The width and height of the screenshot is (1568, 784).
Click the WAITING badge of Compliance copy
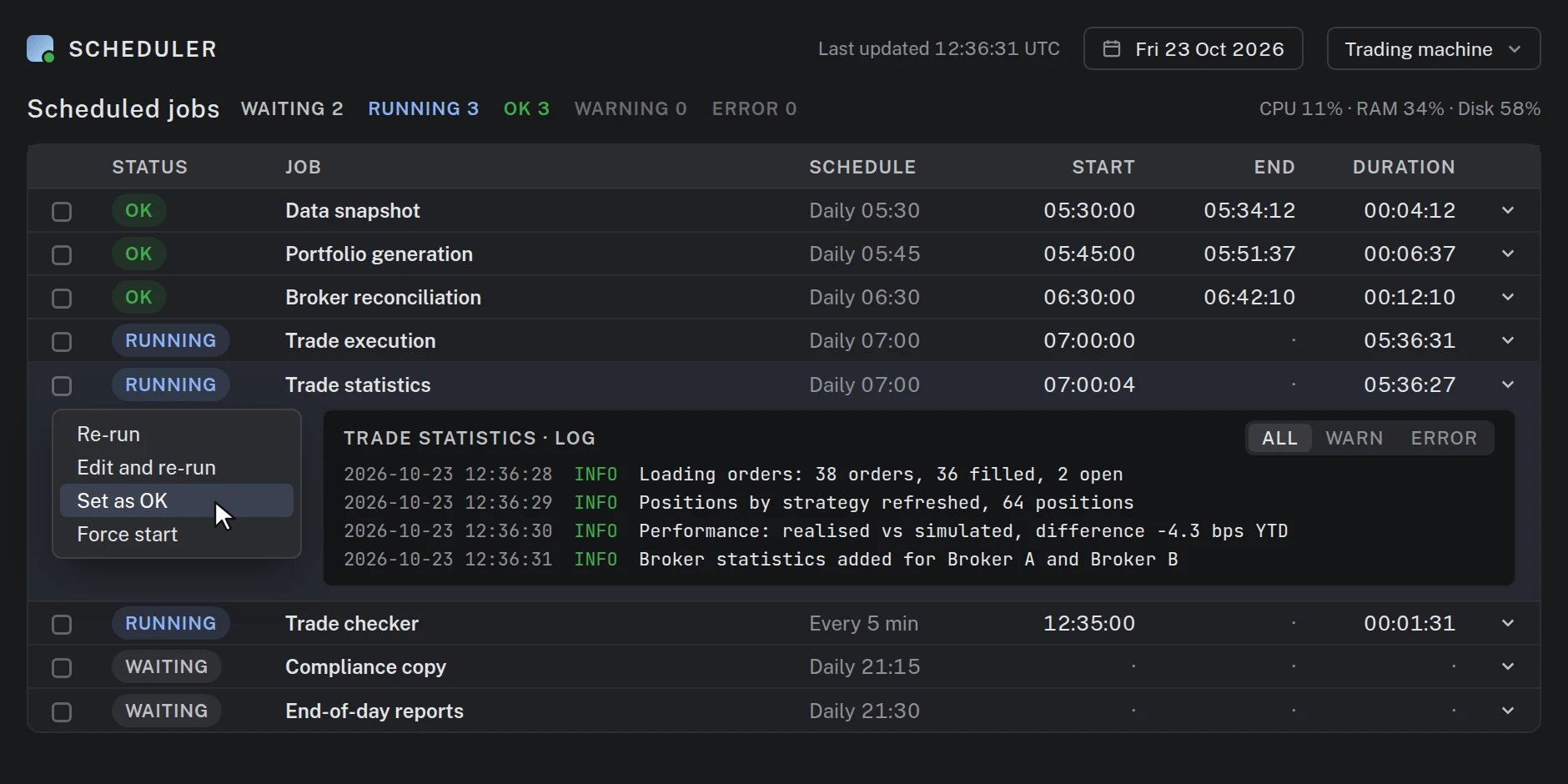(x=166, y=666)
